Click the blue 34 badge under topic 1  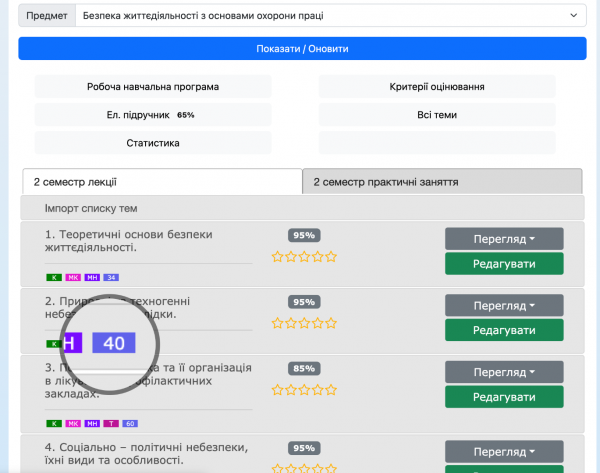pos(111,277)
